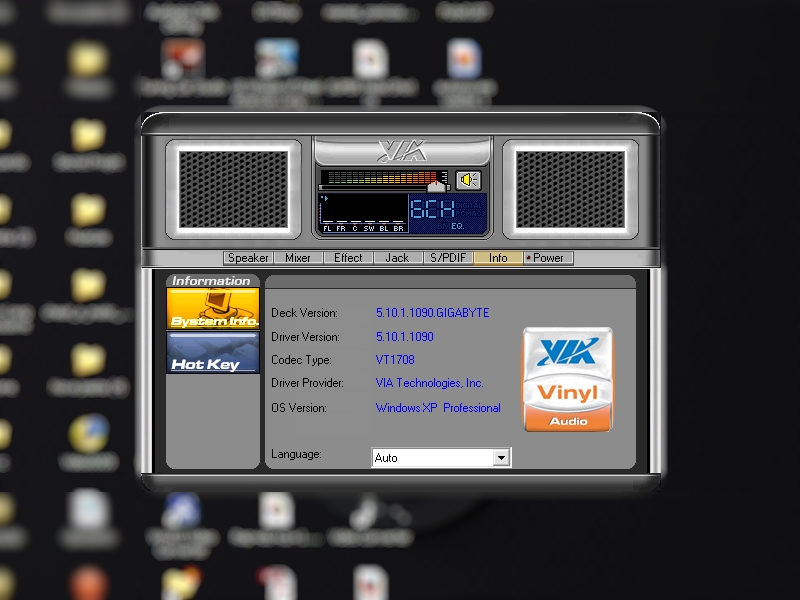
Task: Click Windows XP Professional OS text
Action: pyautogui.click(x=438, y=408)
